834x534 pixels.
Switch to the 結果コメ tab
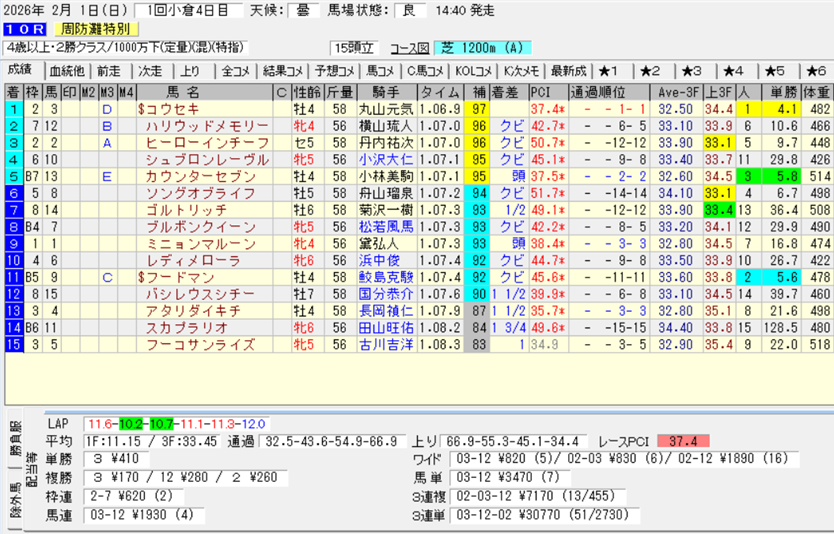(282, 70)
